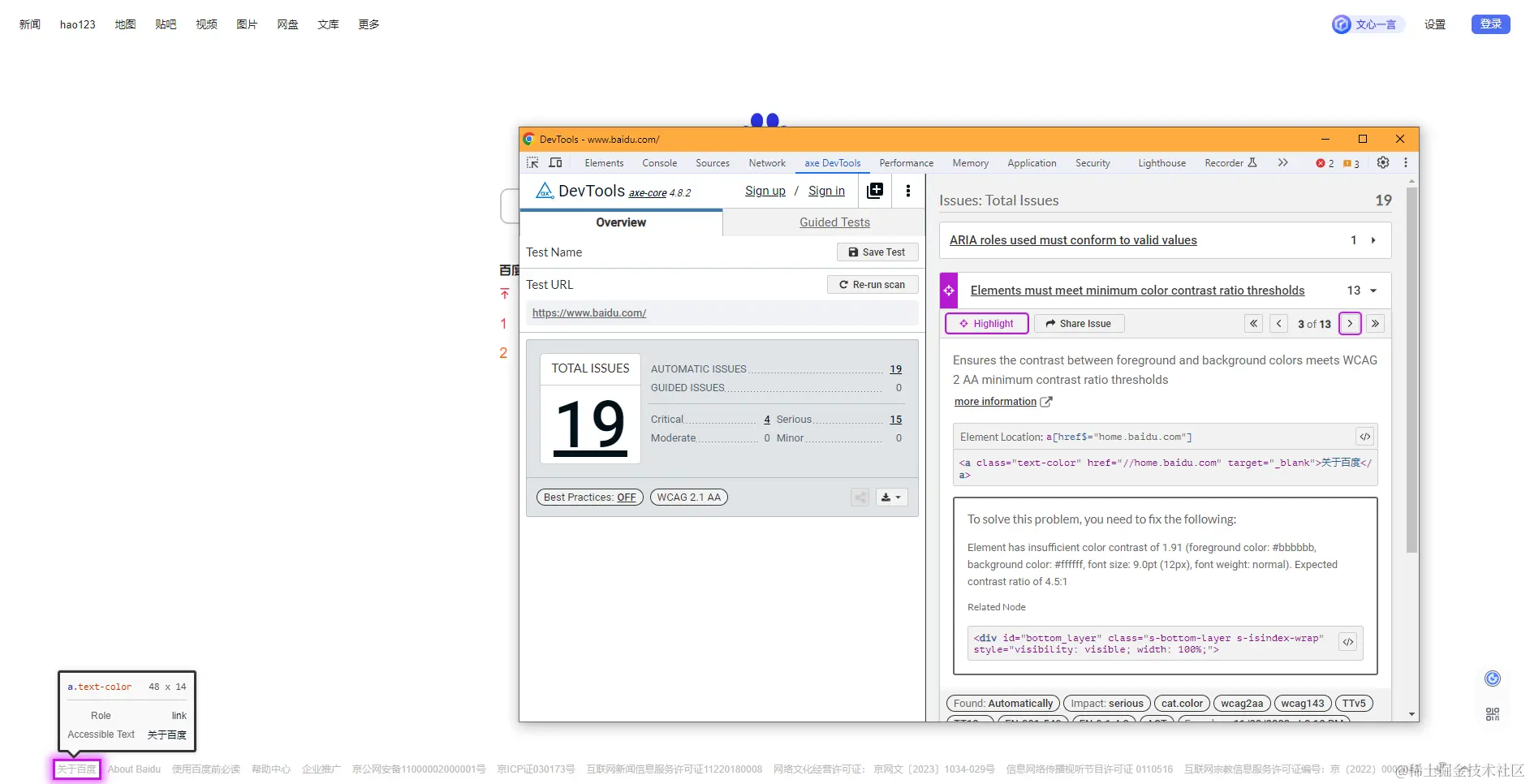Click the DevTools issues panel scrollbar
1530x784 pixels.
1411,370
